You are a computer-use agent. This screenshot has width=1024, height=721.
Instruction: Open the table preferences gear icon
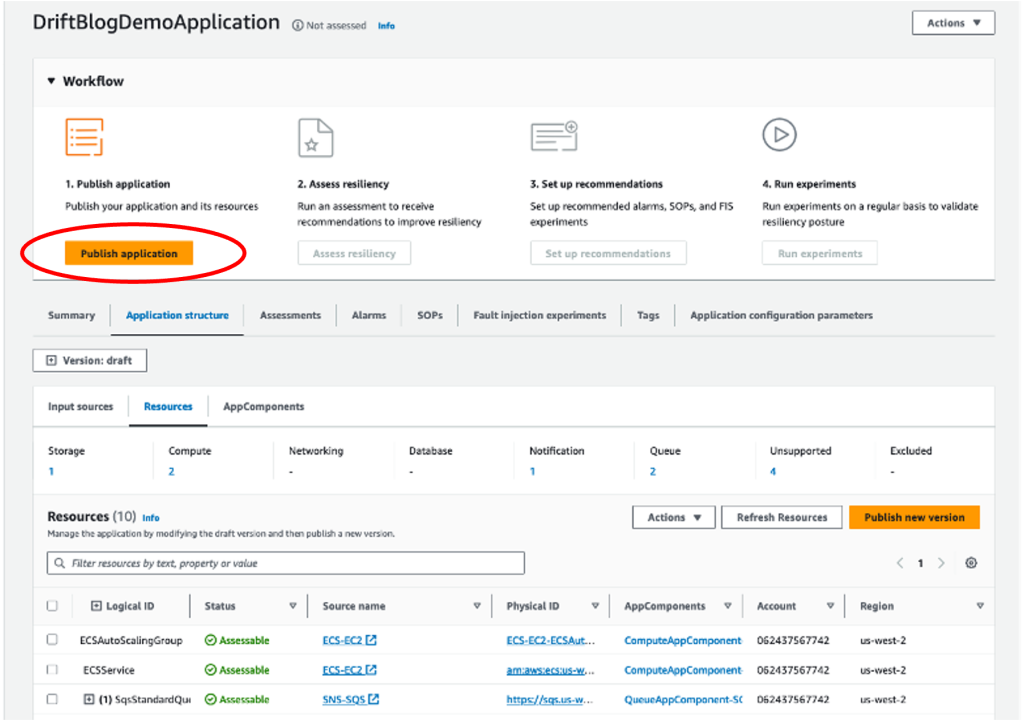971,563
